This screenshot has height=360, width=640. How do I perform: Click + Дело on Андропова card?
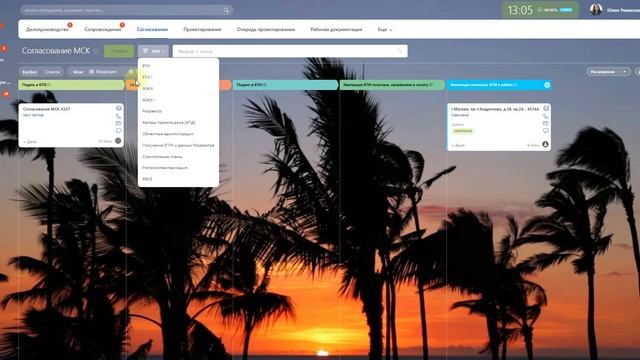(x=458, y=145)
